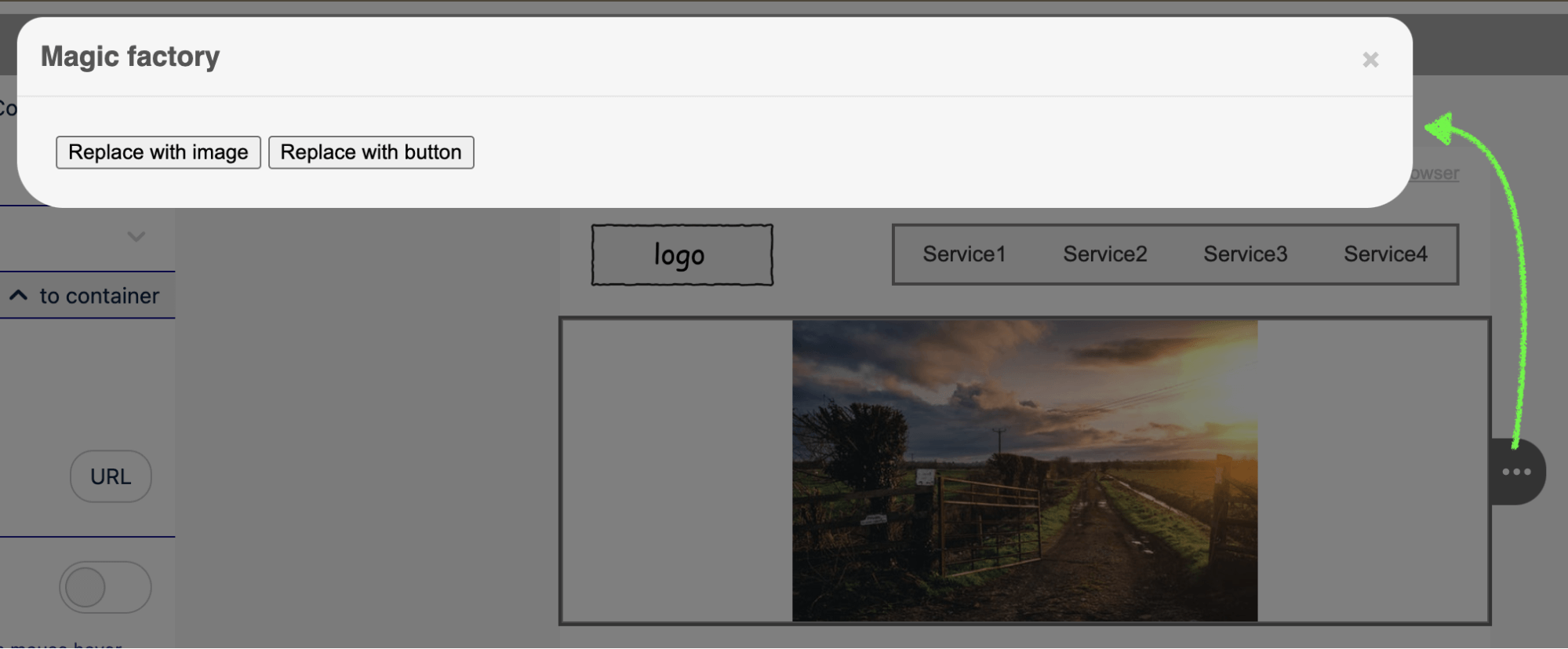
Task: Select the hand-drawn logo placeholder
Action: (x=682, y=255)
